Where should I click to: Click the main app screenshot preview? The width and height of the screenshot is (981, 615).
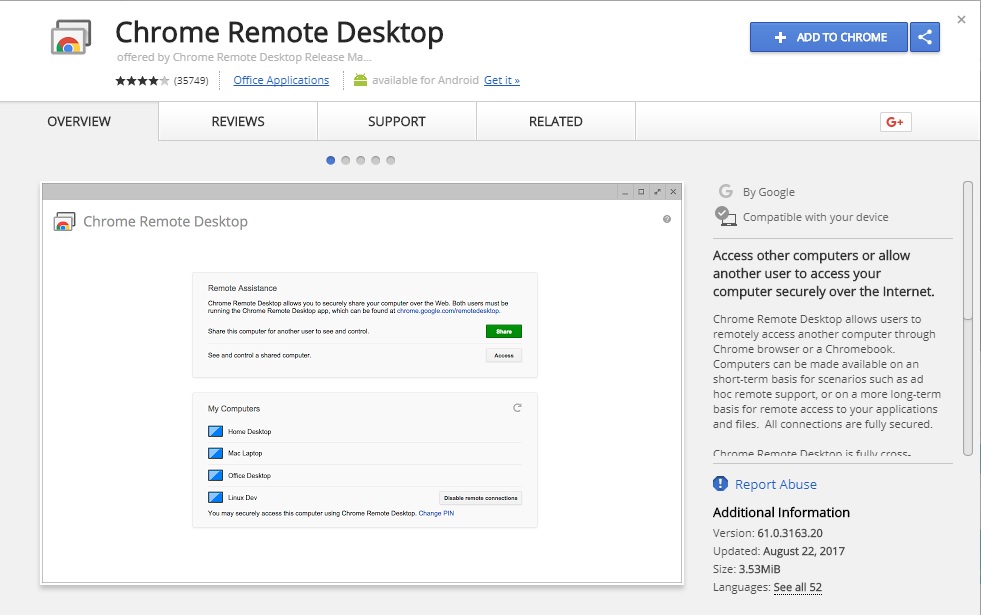(x=362, y=384)
